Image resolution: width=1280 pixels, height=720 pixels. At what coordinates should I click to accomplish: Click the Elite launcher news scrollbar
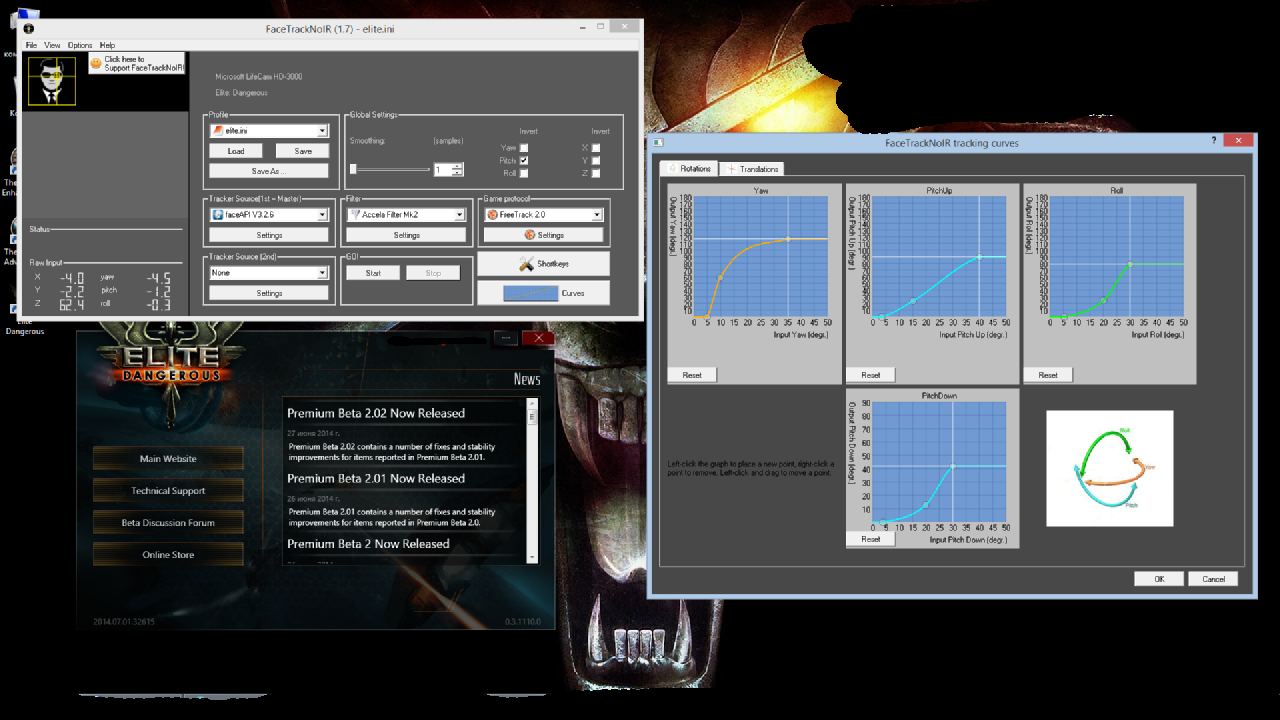pyautogui.click(x=533, y=480)
